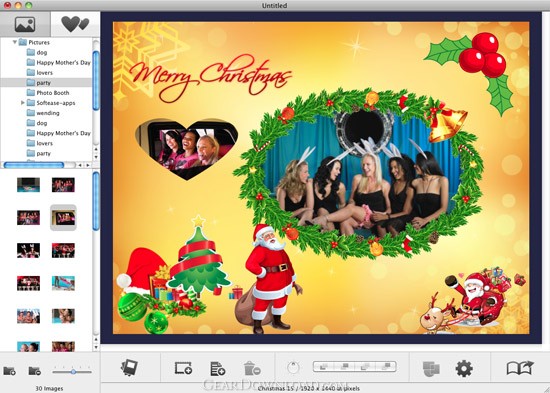Collapse the Pictures folder tree
Viewport: 550px width, 393px height.
15,42
